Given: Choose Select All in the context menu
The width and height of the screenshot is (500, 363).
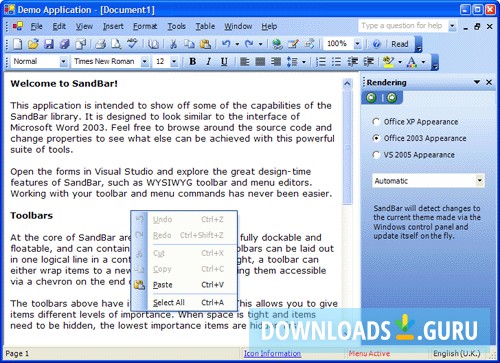Looking at the screenshot, I should (184, 302).
